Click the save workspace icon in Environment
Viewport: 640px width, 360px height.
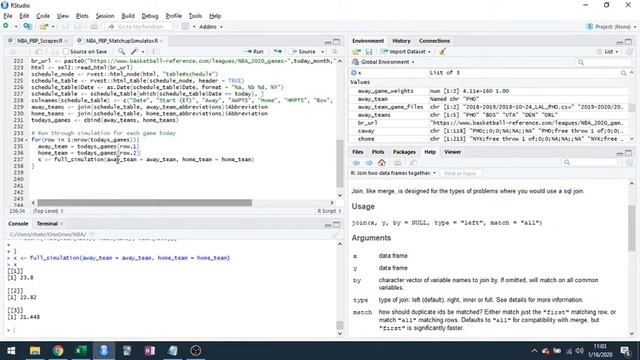click(x=369, y=52)
